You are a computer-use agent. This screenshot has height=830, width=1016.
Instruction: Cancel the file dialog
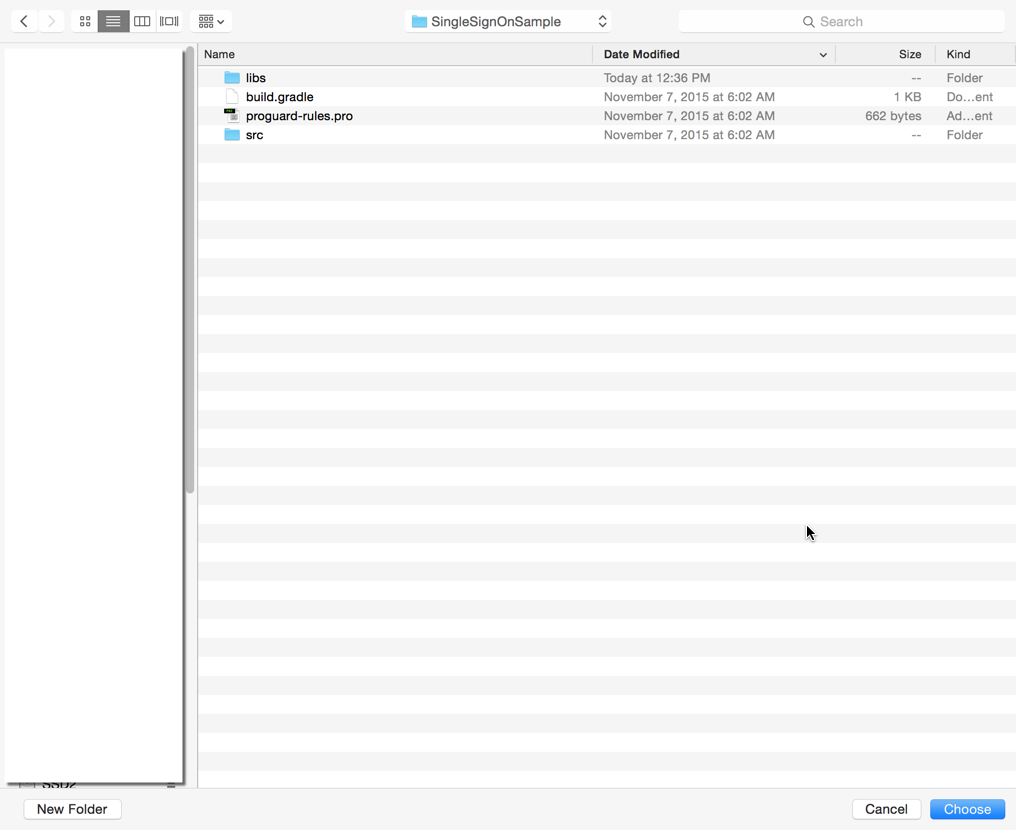(886, 809)
